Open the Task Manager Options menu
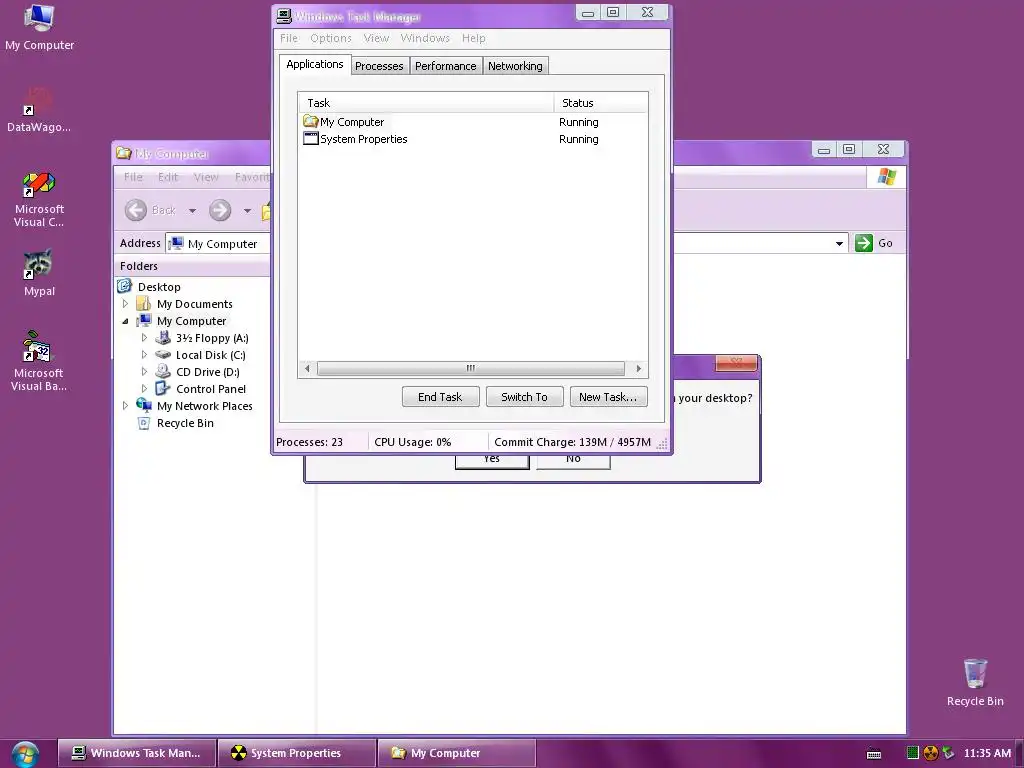Image resolution: width=1024 pixels, height=768 pixels. click(x=330, y=38)
